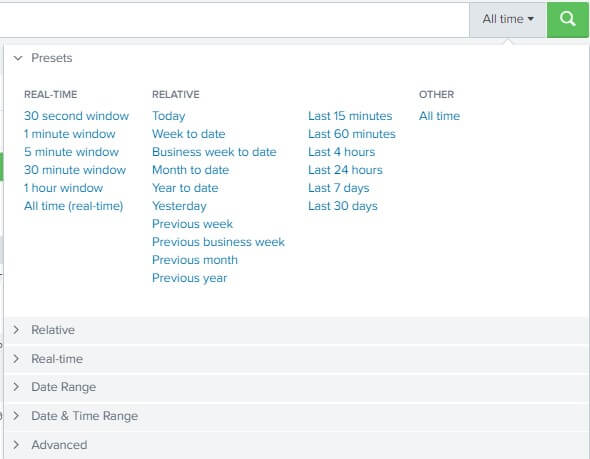590x459 pixels.
Task: Expand the Relative section
Action: pyautogui.click(x=297, y=330)
